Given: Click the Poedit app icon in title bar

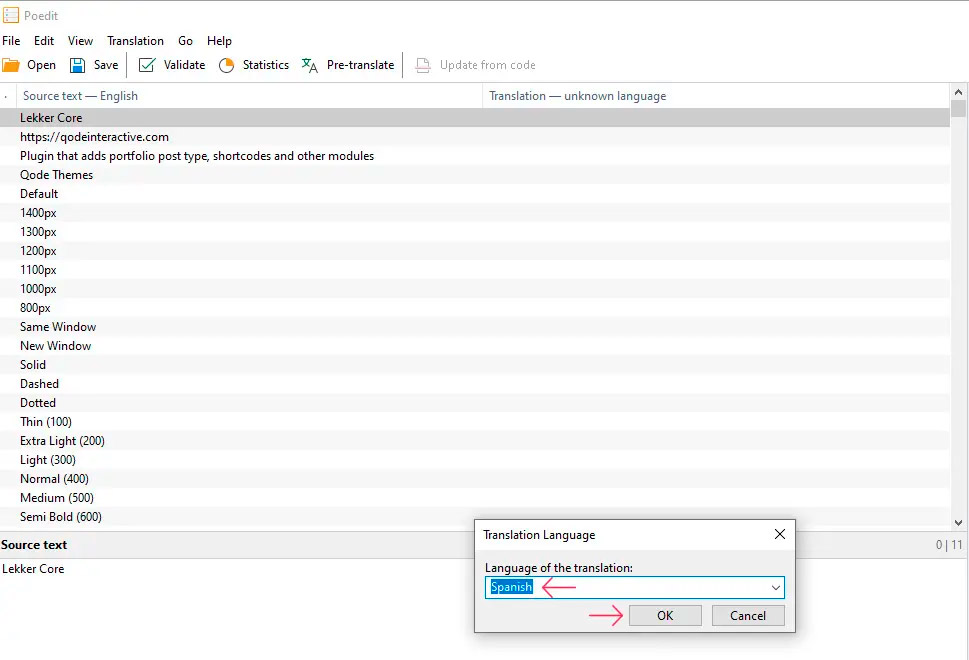Looking at the screenshot, I should (x=10, y=15).
